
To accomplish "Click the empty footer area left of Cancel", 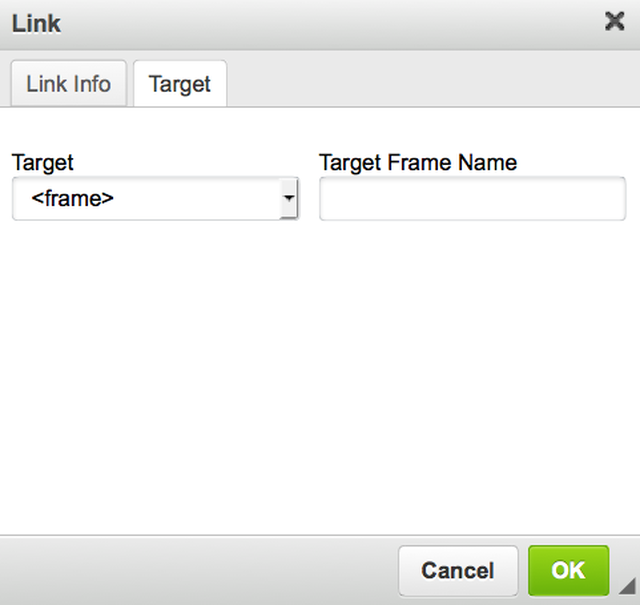I will pos(200,571).
